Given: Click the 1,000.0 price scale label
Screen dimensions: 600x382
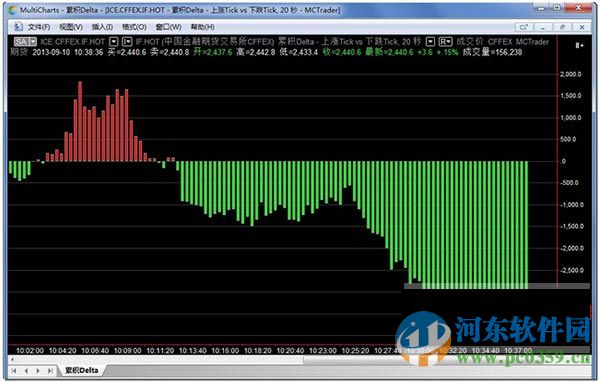Looking at the screenshot, I should (571, 118).
